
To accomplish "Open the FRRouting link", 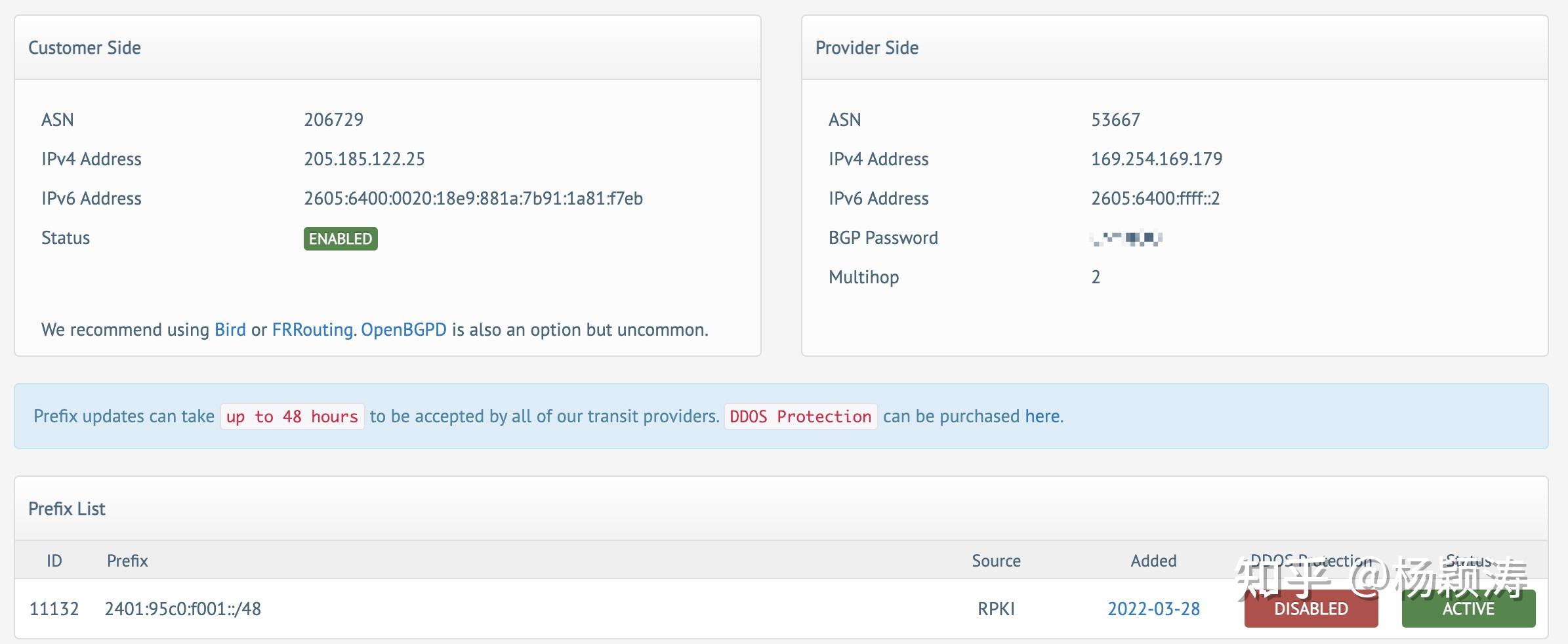I will tap(312, 329).
